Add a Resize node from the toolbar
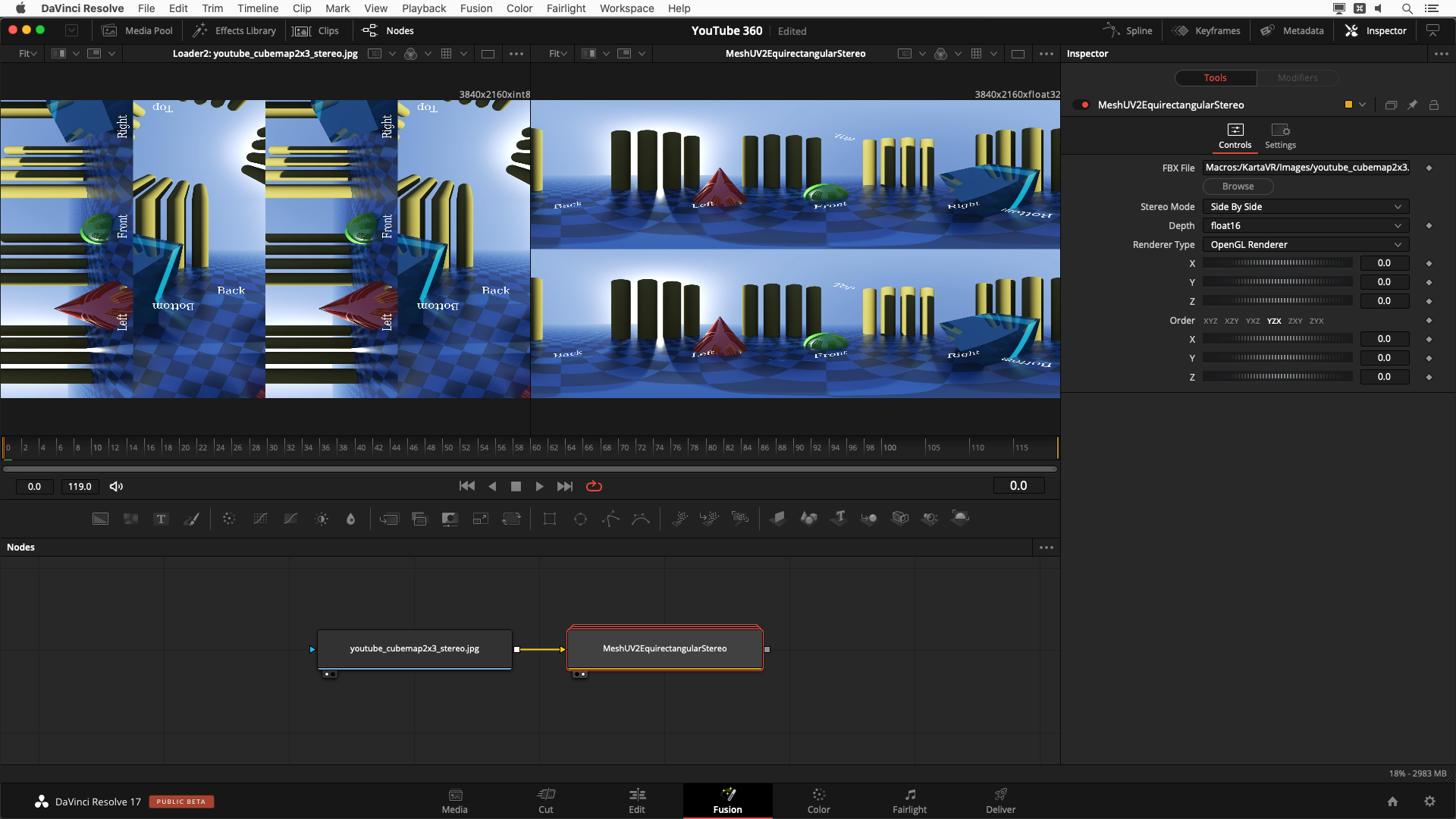 [481, 519]
